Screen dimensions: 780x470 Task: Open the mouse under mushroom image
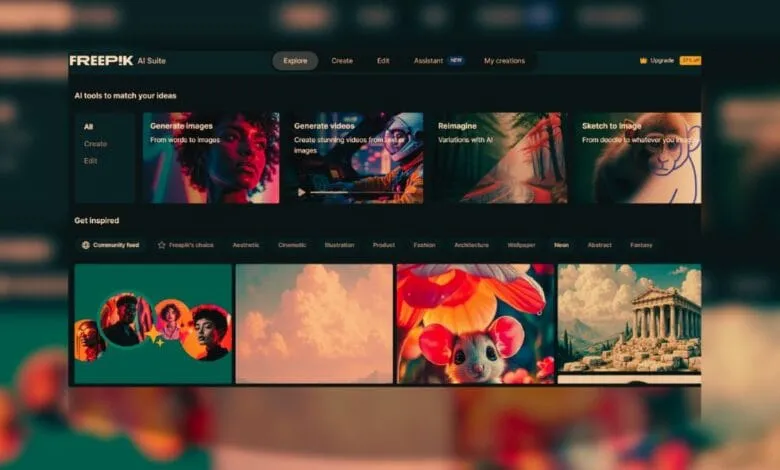tap(476, 324)
